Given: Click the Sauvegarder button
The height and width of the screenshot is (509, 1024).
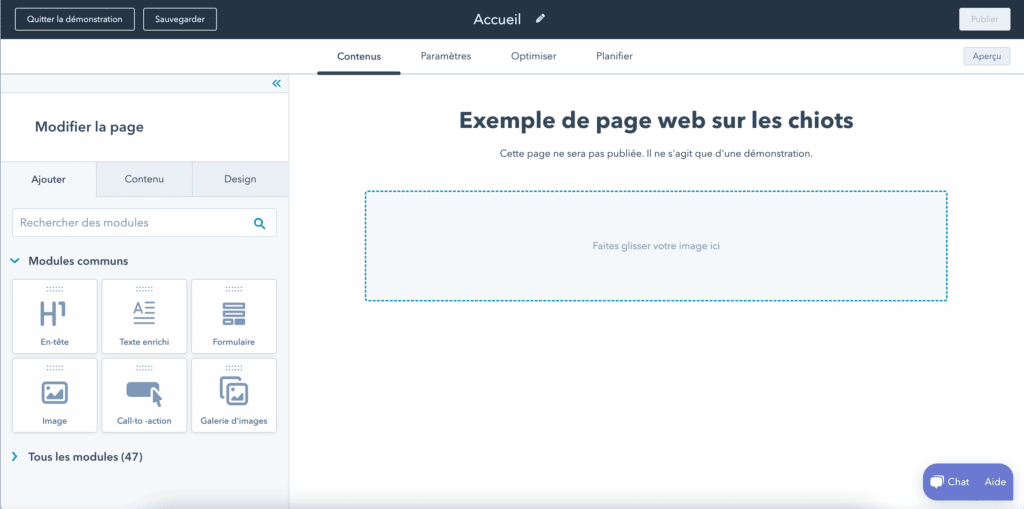Looking at the screenshot, I should pos(180,19).
